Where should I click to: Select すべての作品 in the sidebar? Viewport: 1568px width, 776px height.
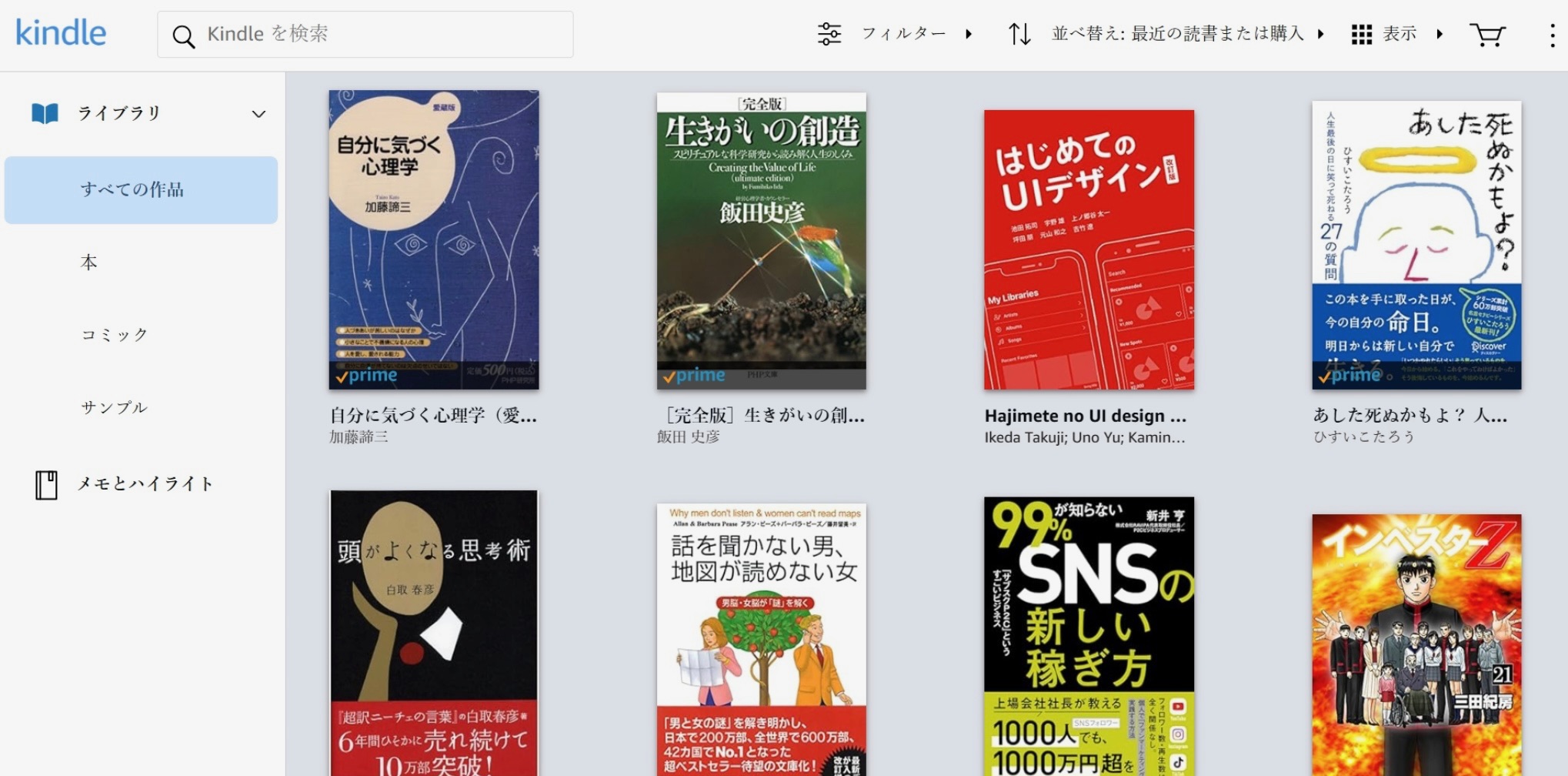132,190
